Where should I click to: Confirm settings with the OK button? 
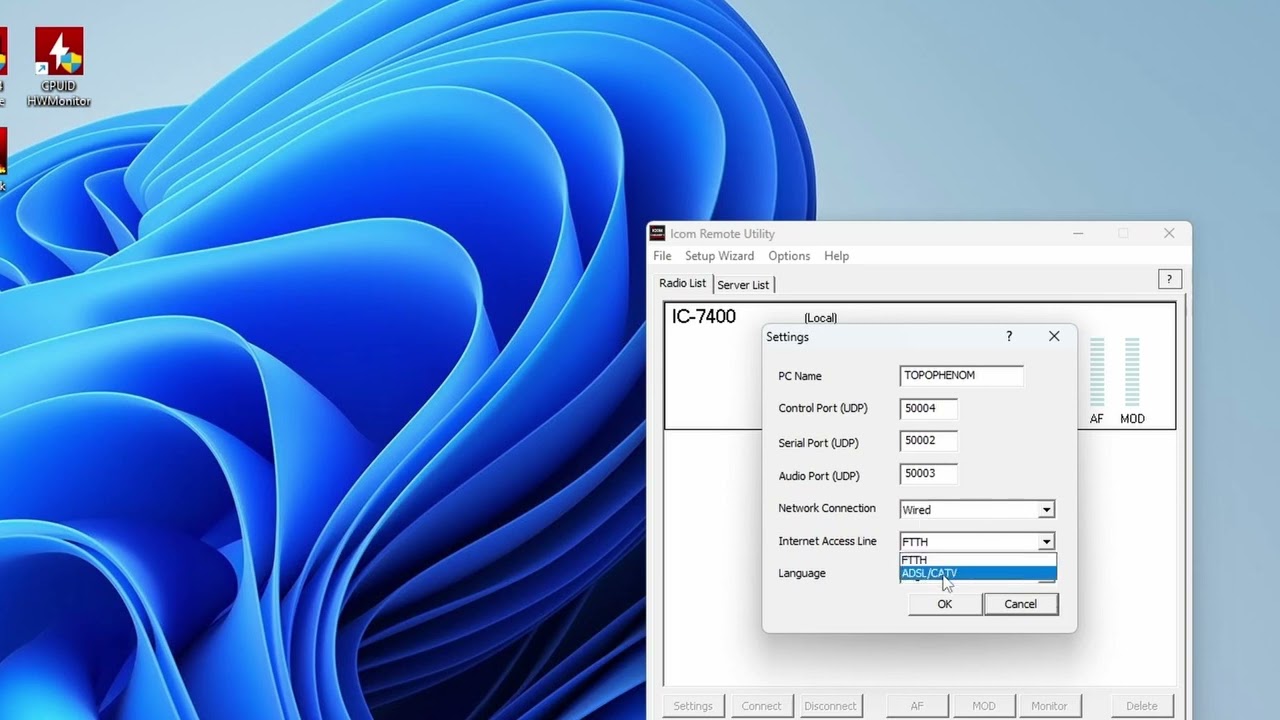(x=944, y=604)
